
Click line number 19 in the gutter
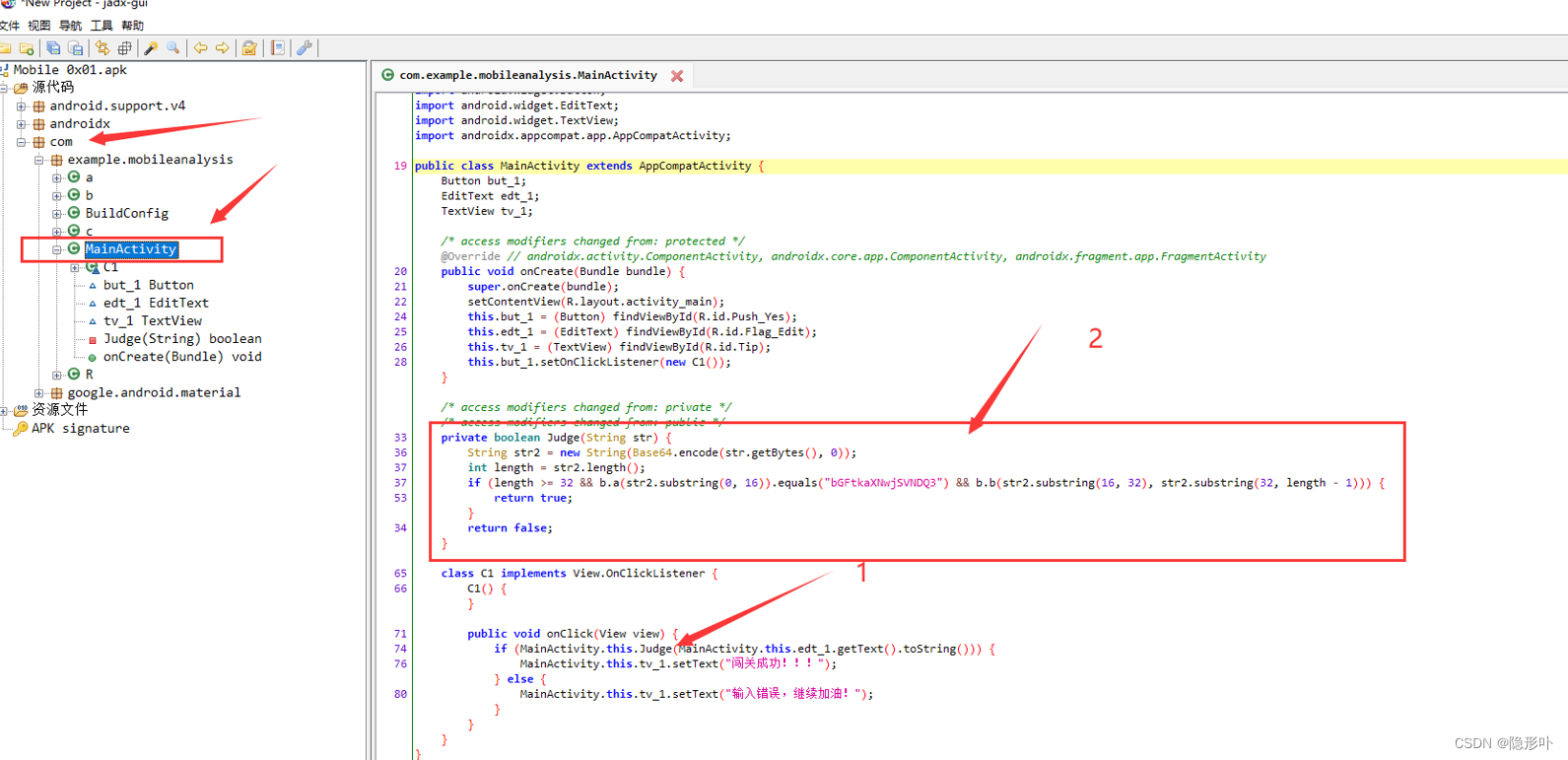[x=400, y=167]
